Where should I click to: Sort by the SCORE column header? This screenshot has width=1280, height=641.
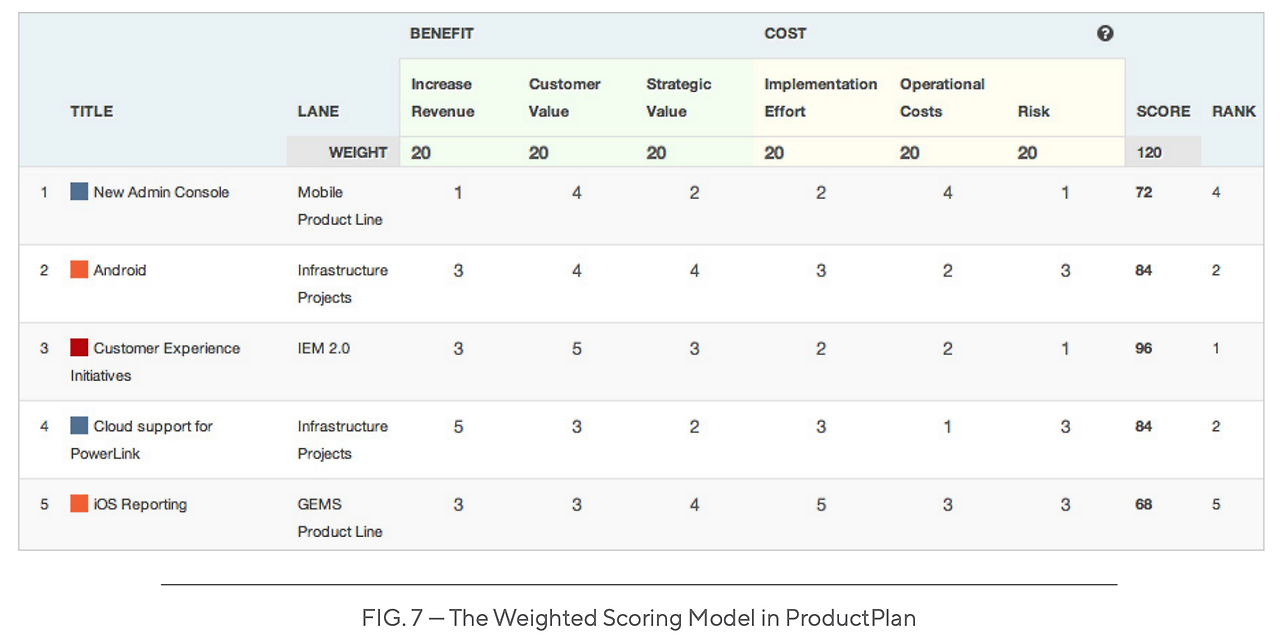point(1163,112)
